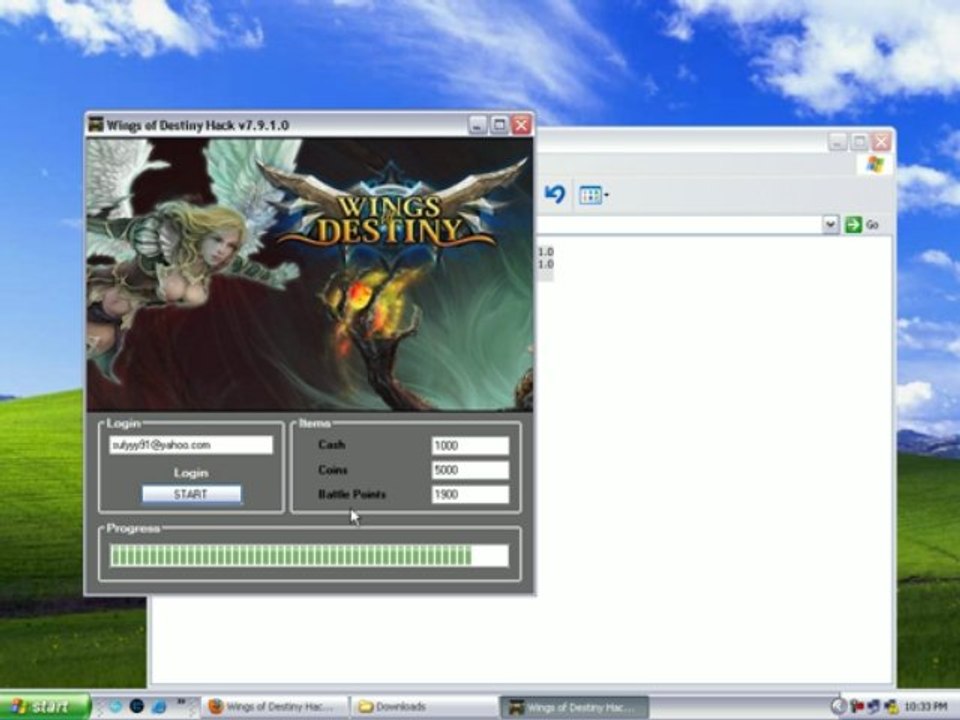Click the first quick launch icon

click(x=115, y=707)
